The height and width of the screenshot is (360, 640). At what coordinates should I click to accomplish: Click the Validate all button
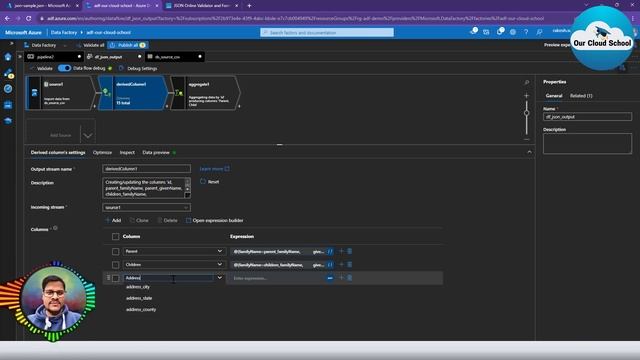(x=91, y=45)
